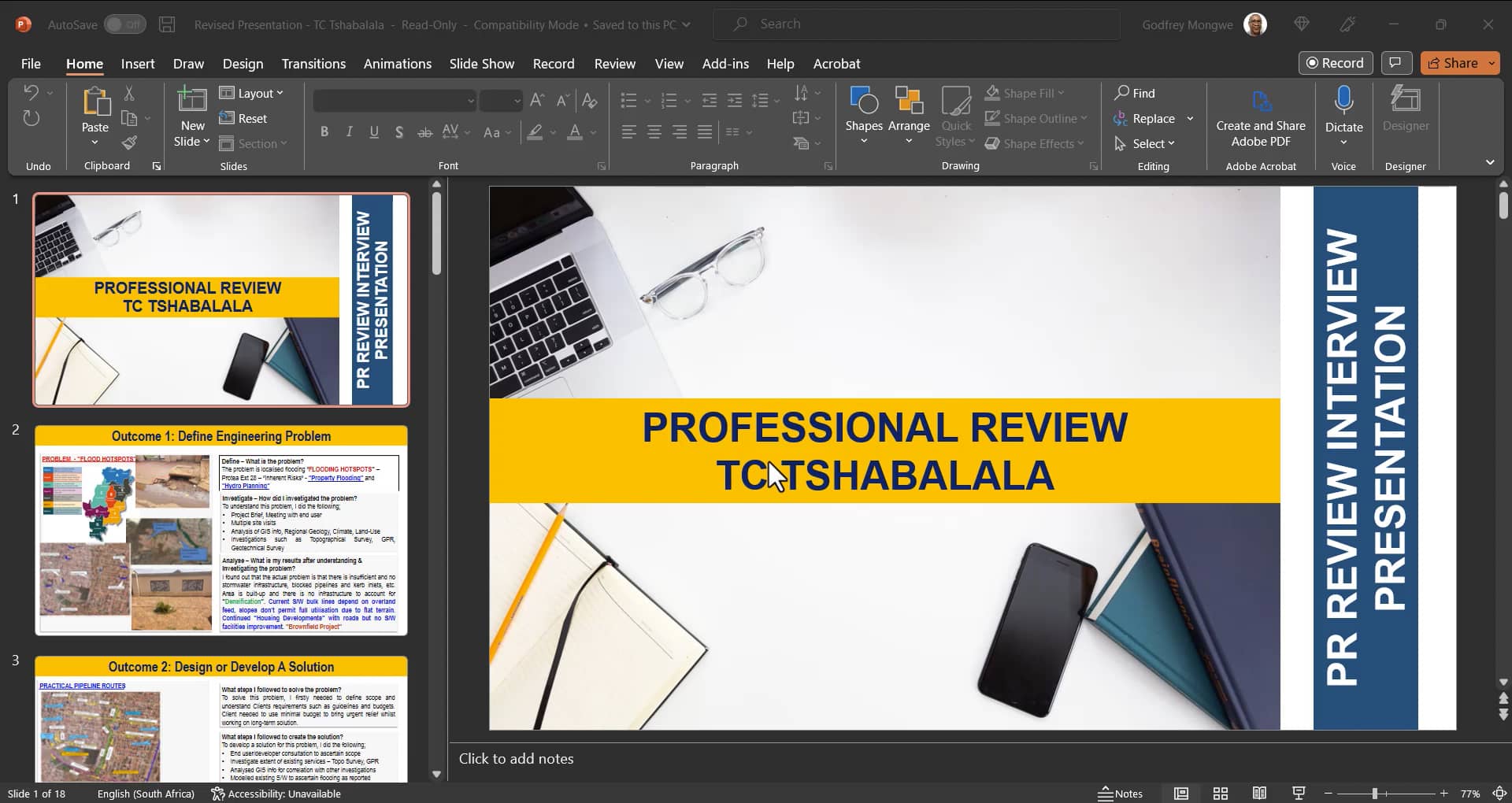Click the Share button
This screenshot has height=803, width=1512.
(1458, 62)
